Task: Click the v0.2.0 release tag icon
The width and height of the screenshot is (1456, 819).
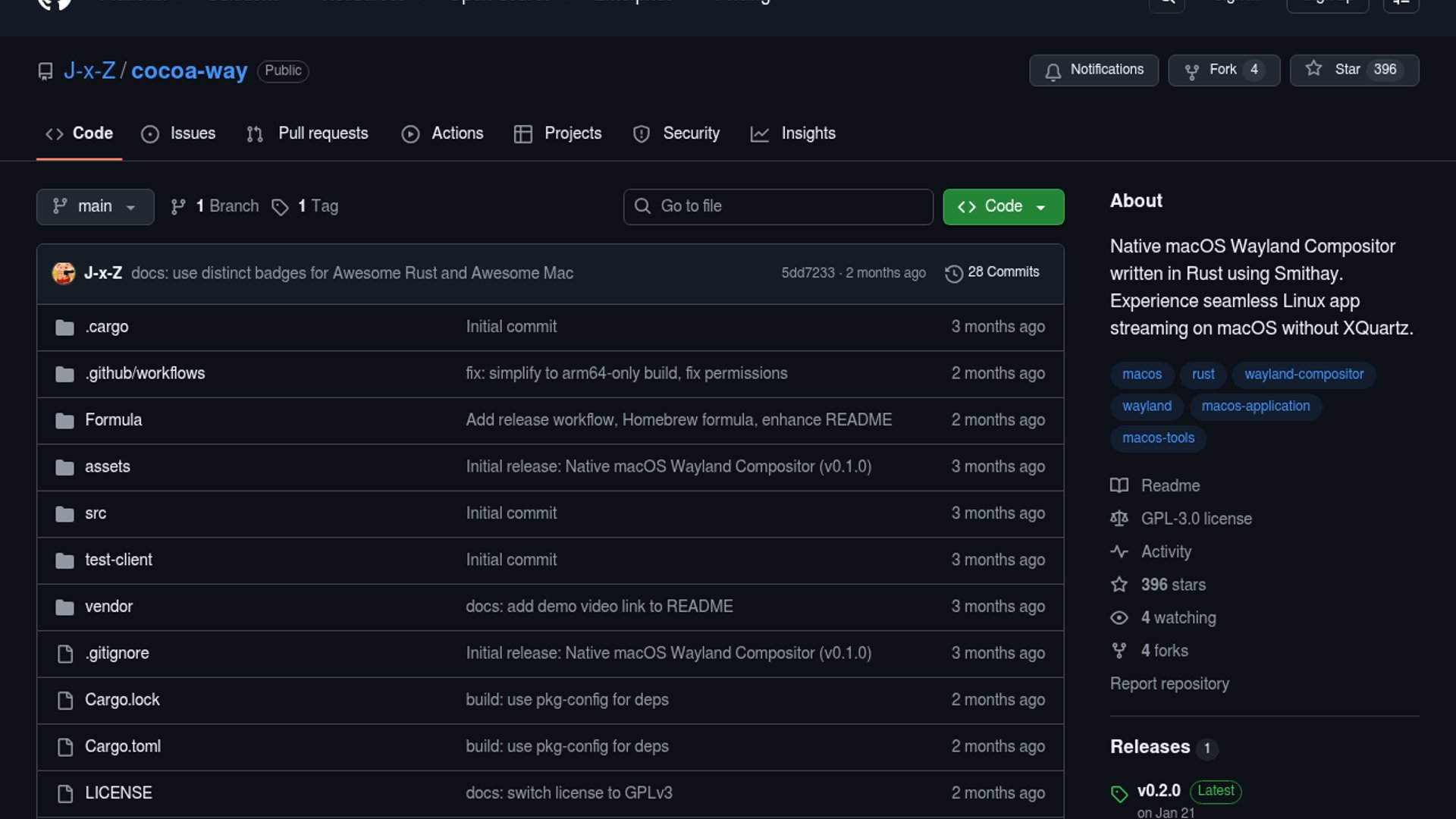Action: (1119, 793)
